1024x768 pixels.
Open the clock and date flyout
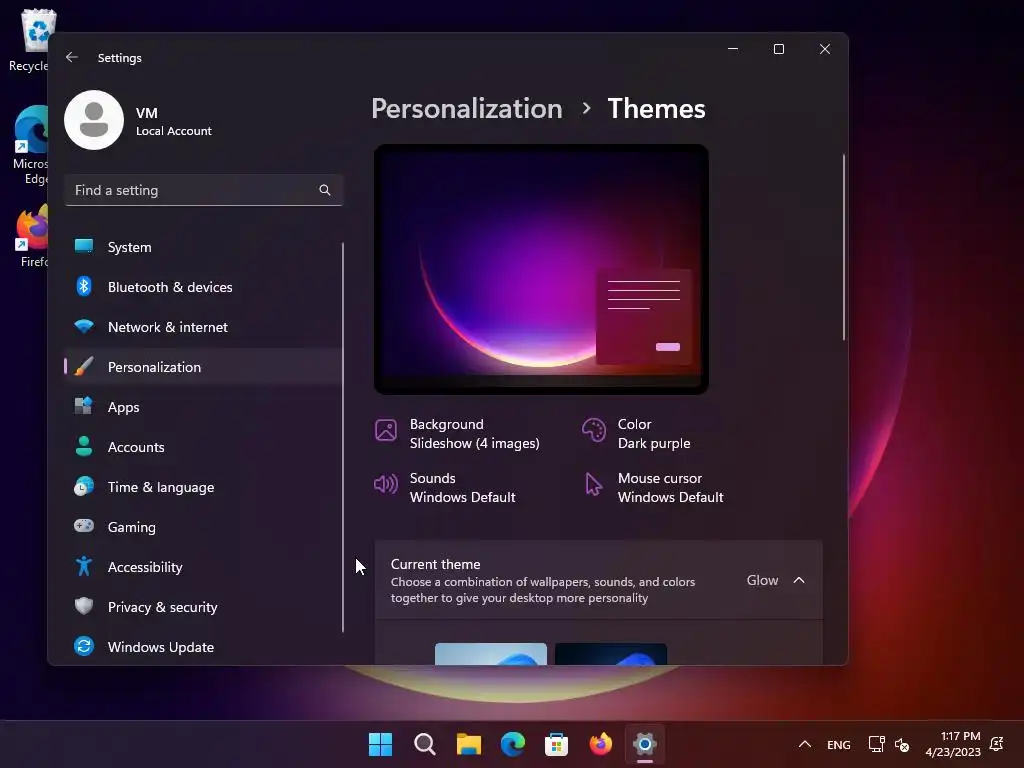pos(953,744)
